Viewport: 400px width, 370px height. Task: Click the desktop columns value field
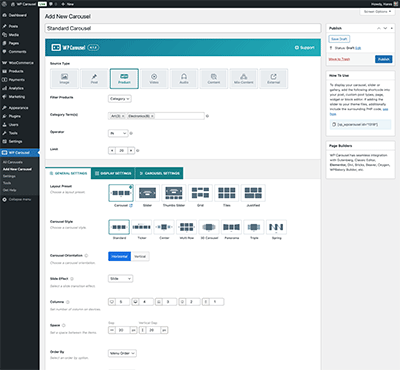[x=122, y=302]
